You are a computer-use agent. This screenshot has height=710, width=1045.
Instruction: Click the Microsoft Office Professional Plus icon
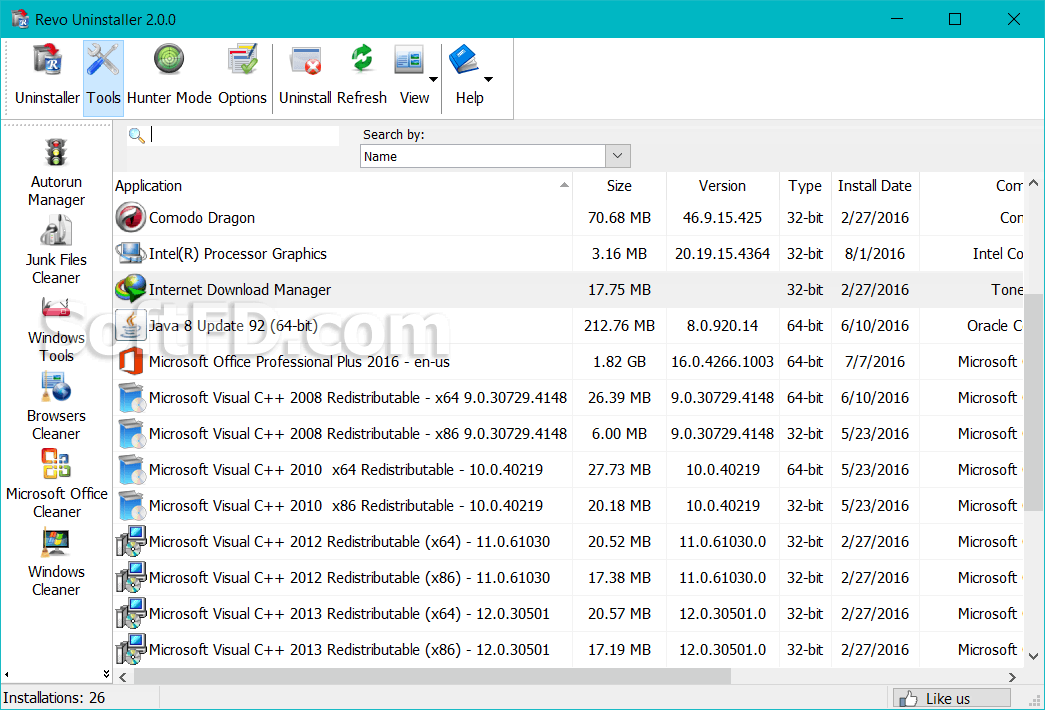tap(131, 361)
